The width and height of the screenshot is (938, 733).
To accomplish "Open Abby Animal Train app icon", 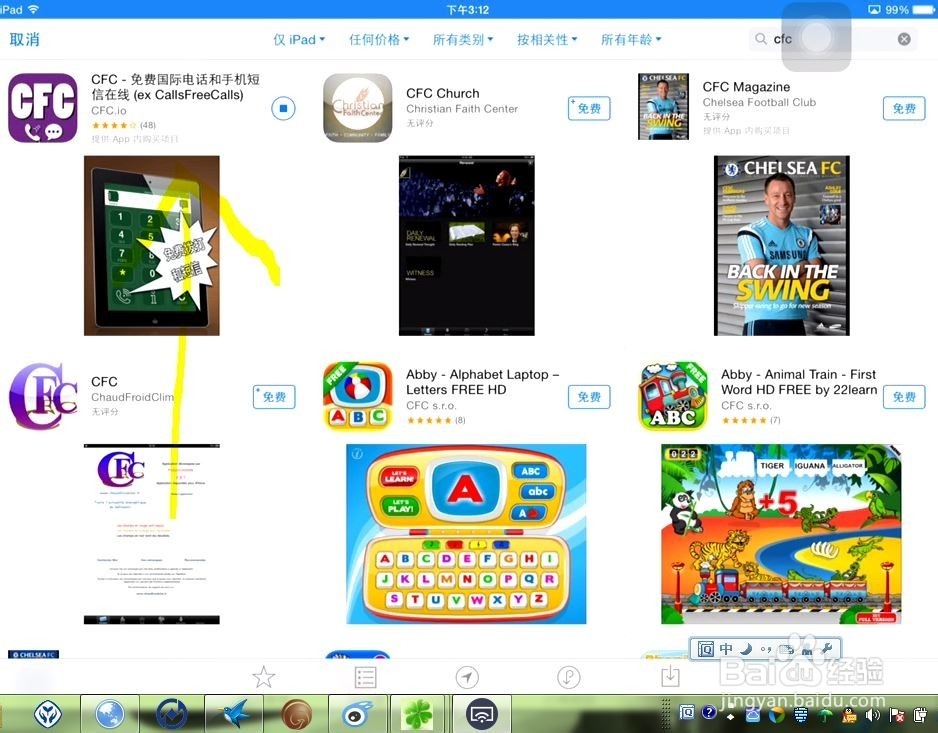I will tap(673, 396).
